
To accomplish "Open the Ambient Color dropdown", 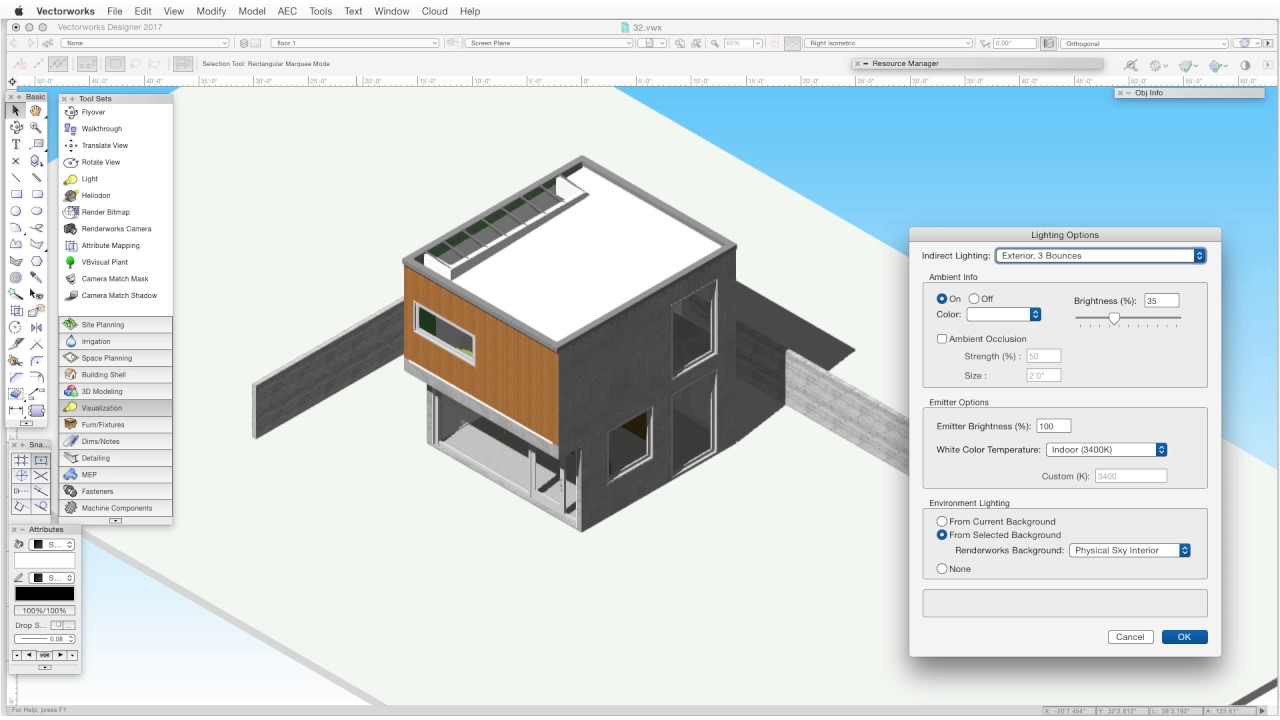I will coord(1004,314).
